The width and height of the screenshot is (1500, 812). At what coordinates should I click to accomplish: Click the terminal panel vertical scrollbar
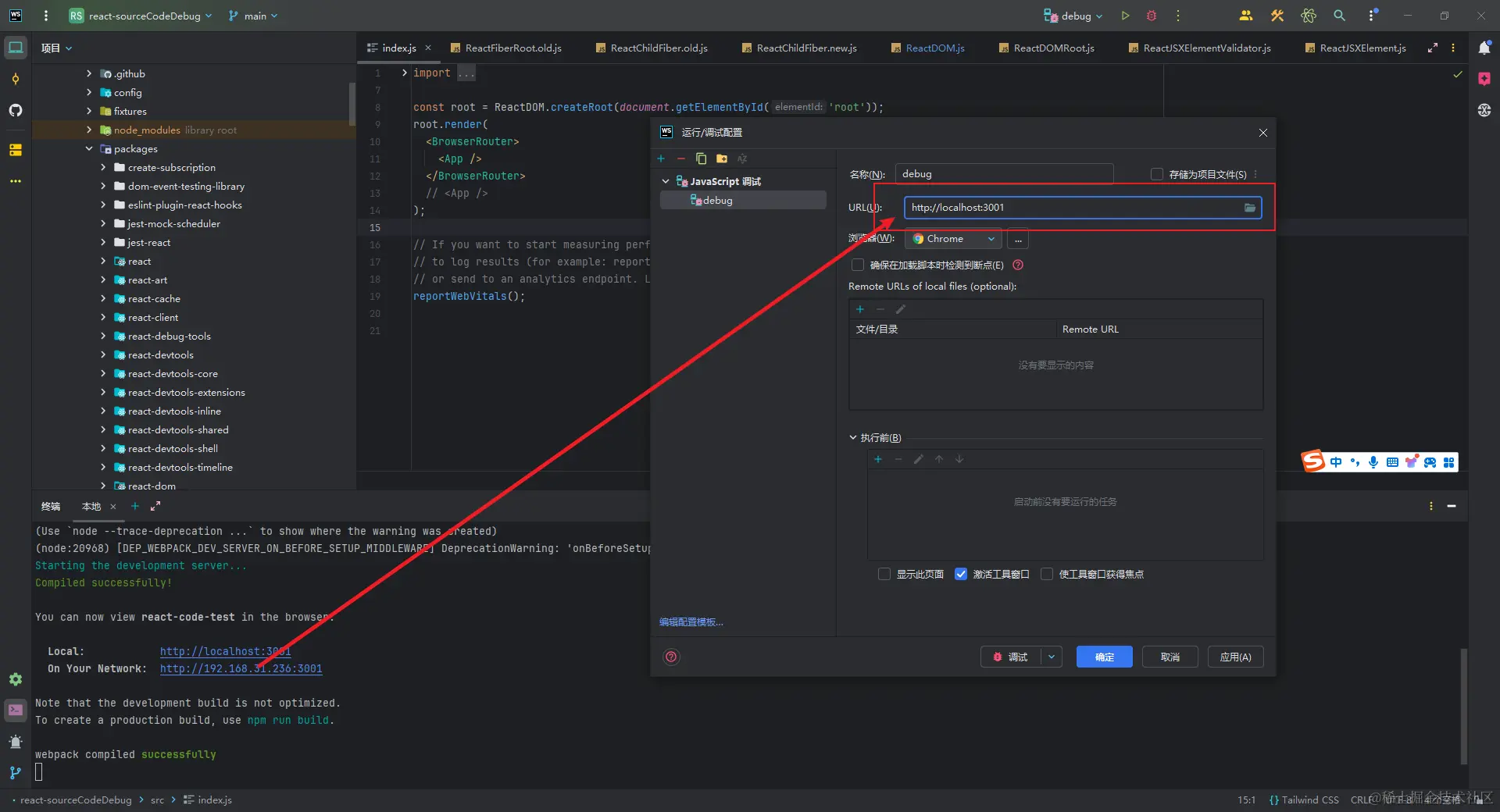[1463, 706]
